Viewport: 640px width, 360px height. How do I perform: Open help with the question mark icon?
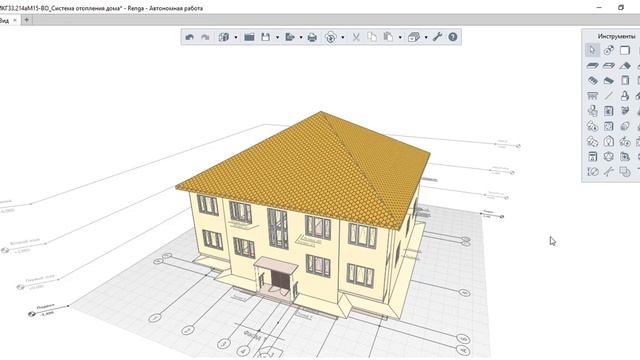click(x=453, y=37)
